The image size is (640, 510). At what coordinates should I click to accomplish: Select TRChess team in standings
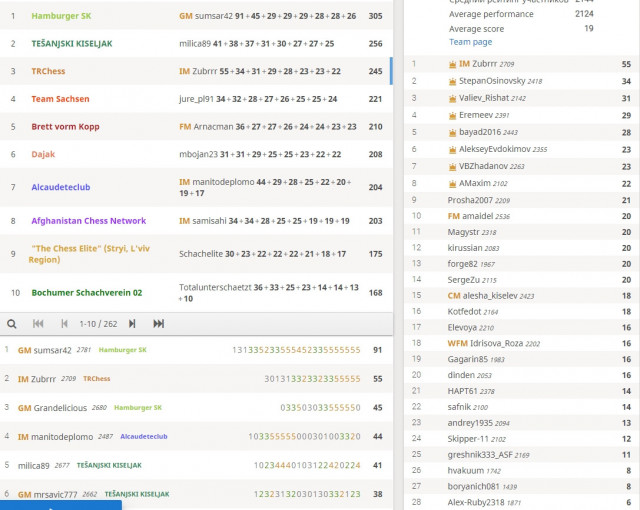[48, 71]
